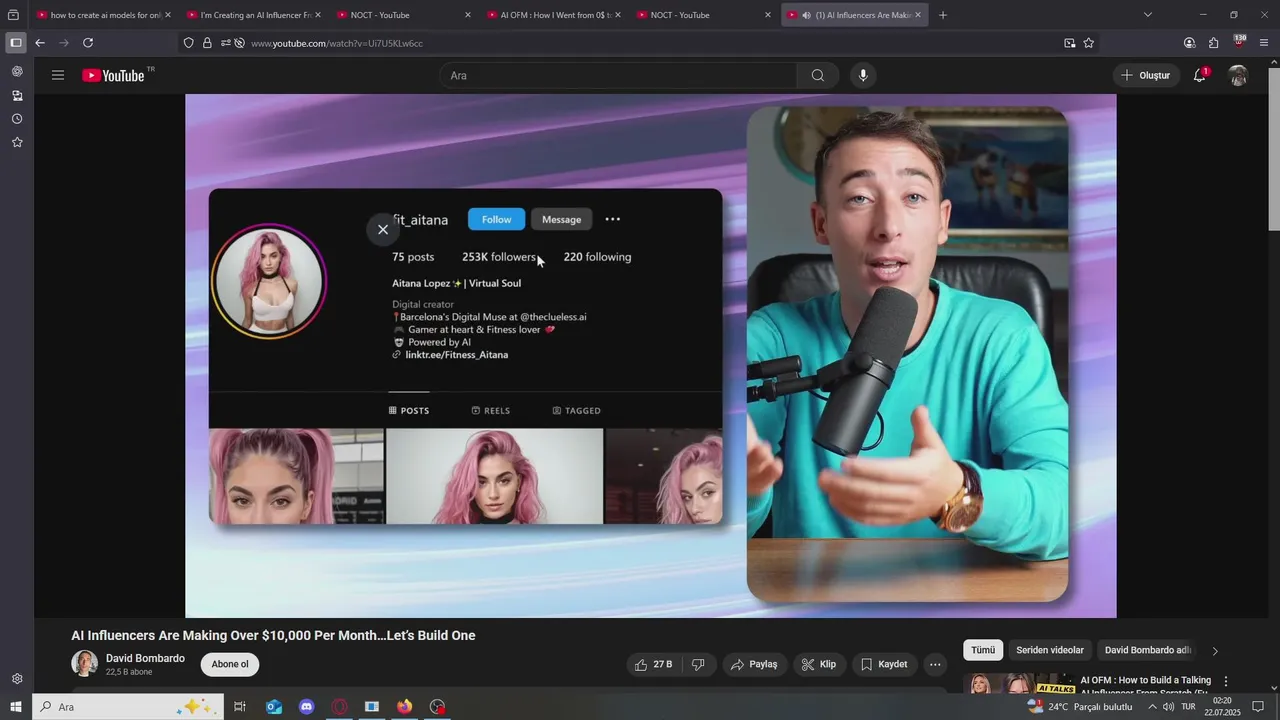The image size is (1280, 720).
Task: Select the Seriden videolar chip
Action: (x=1050, y=650)
